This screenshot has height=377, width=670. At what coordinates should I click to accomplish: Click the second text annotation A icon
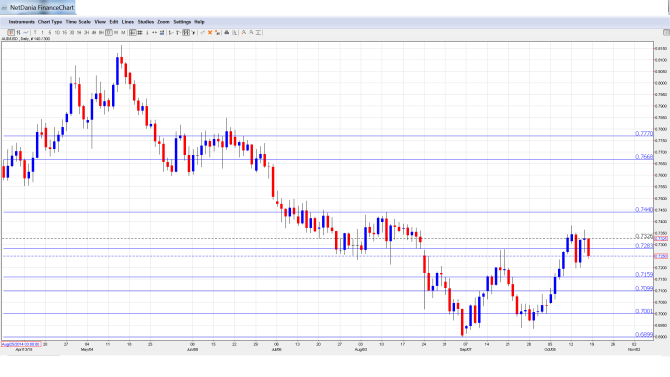click(251, 32)
